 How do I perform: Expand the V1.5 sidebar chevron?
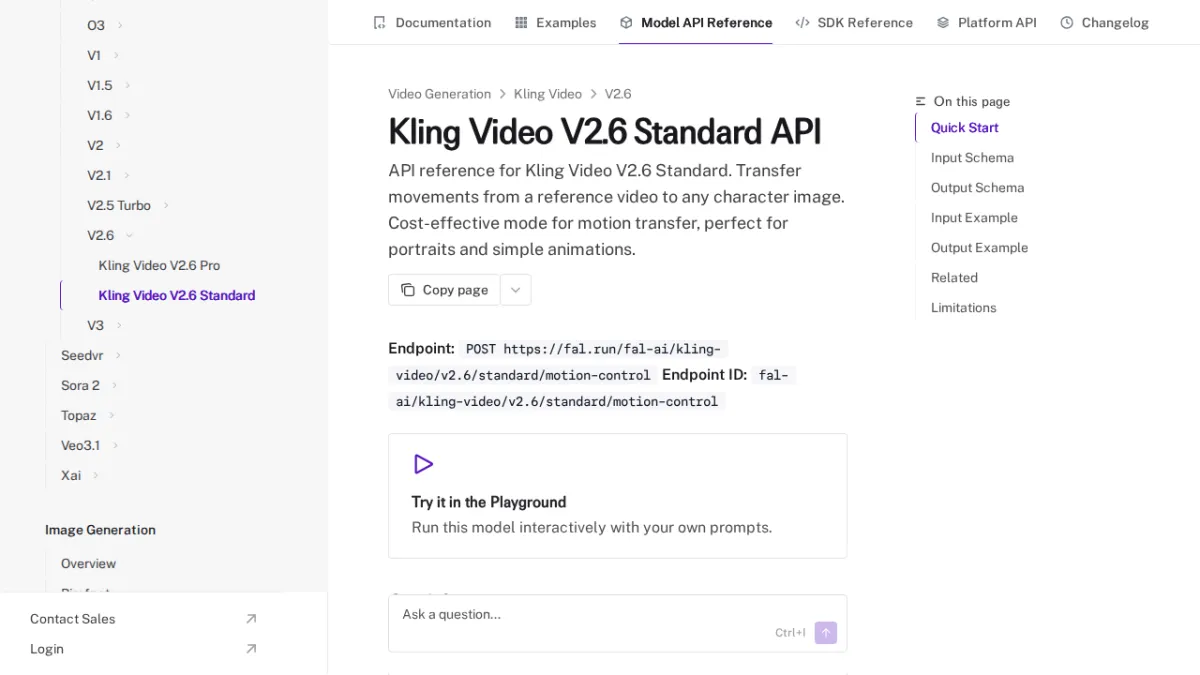coord(128,85)
